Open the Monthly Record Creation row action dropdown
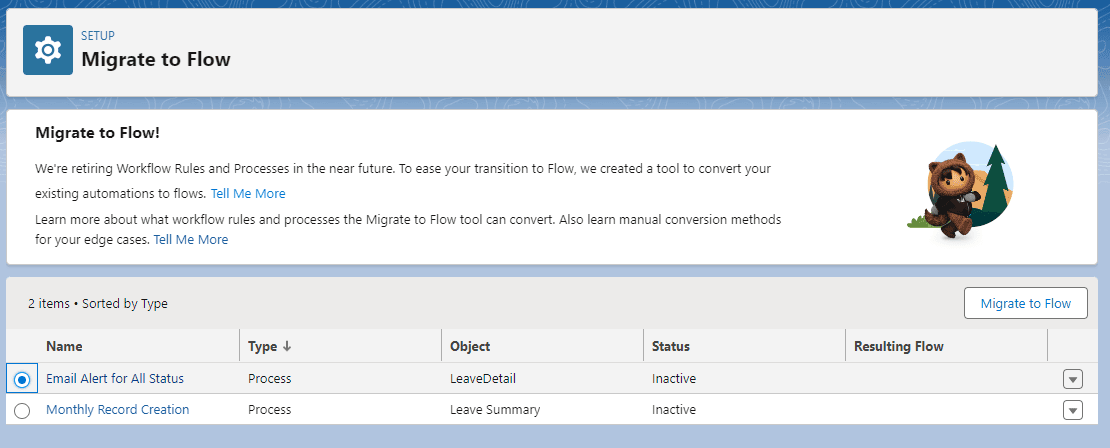 tap(1072, 410)
